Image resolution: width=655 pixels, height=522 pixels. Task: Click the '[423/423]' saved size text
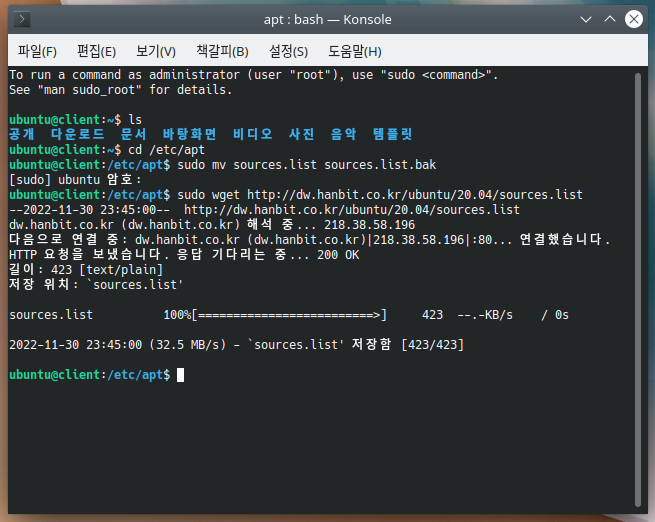click(432, 345)
